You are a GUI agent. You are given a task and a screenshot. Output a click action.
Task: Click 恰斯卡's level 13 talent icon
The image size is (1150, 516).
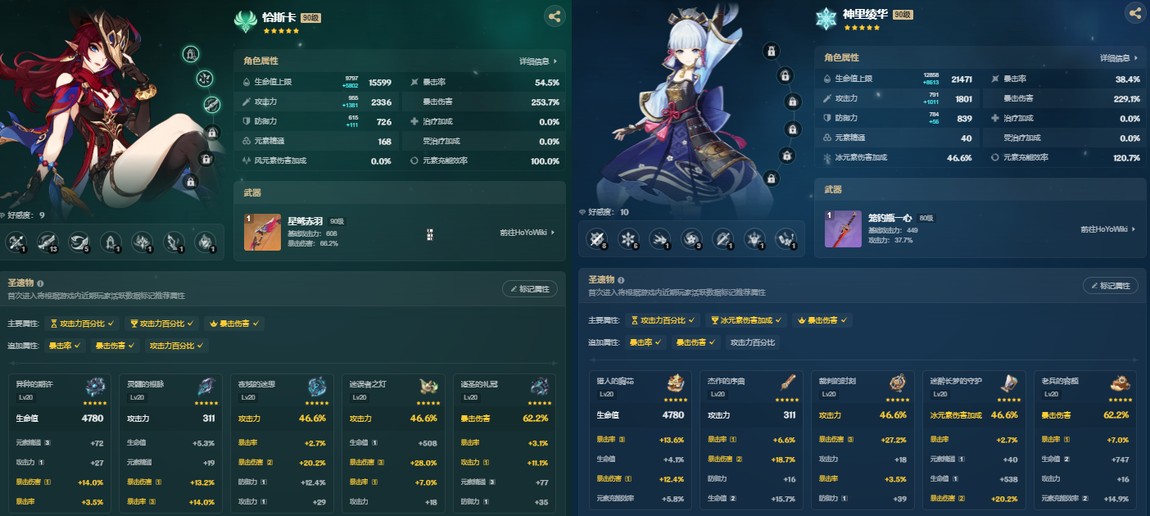(x=48, y=242)
